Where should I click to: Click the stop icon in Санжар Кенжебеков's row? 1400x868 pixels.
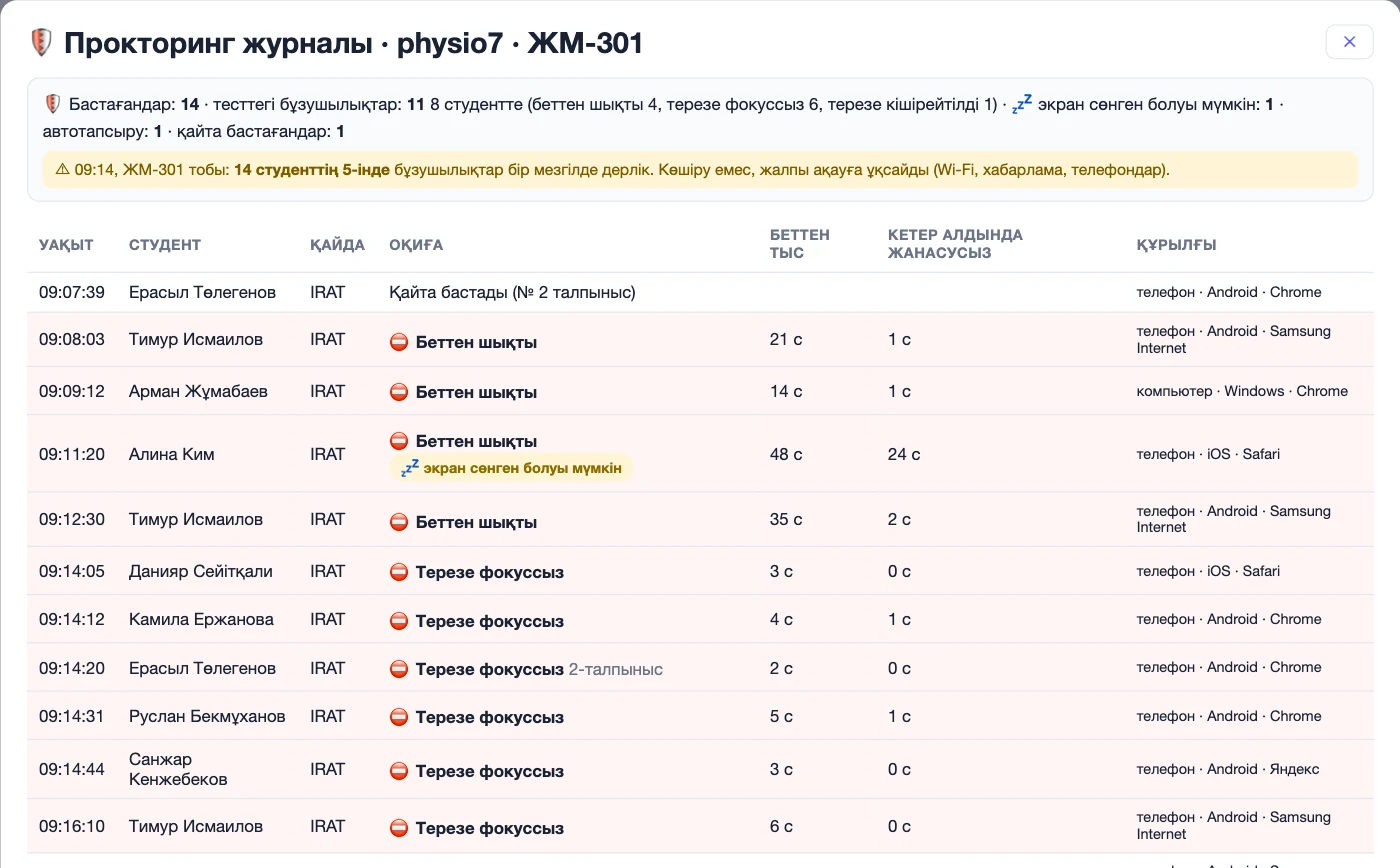pyautogui.click(x=399, y=771)
